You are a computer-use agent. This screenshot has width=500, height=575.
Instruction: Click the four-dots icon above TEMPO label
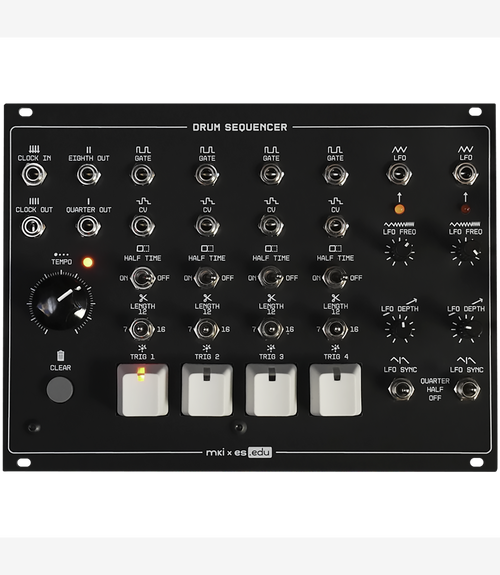pyautogui.click(x=61, y=254)
